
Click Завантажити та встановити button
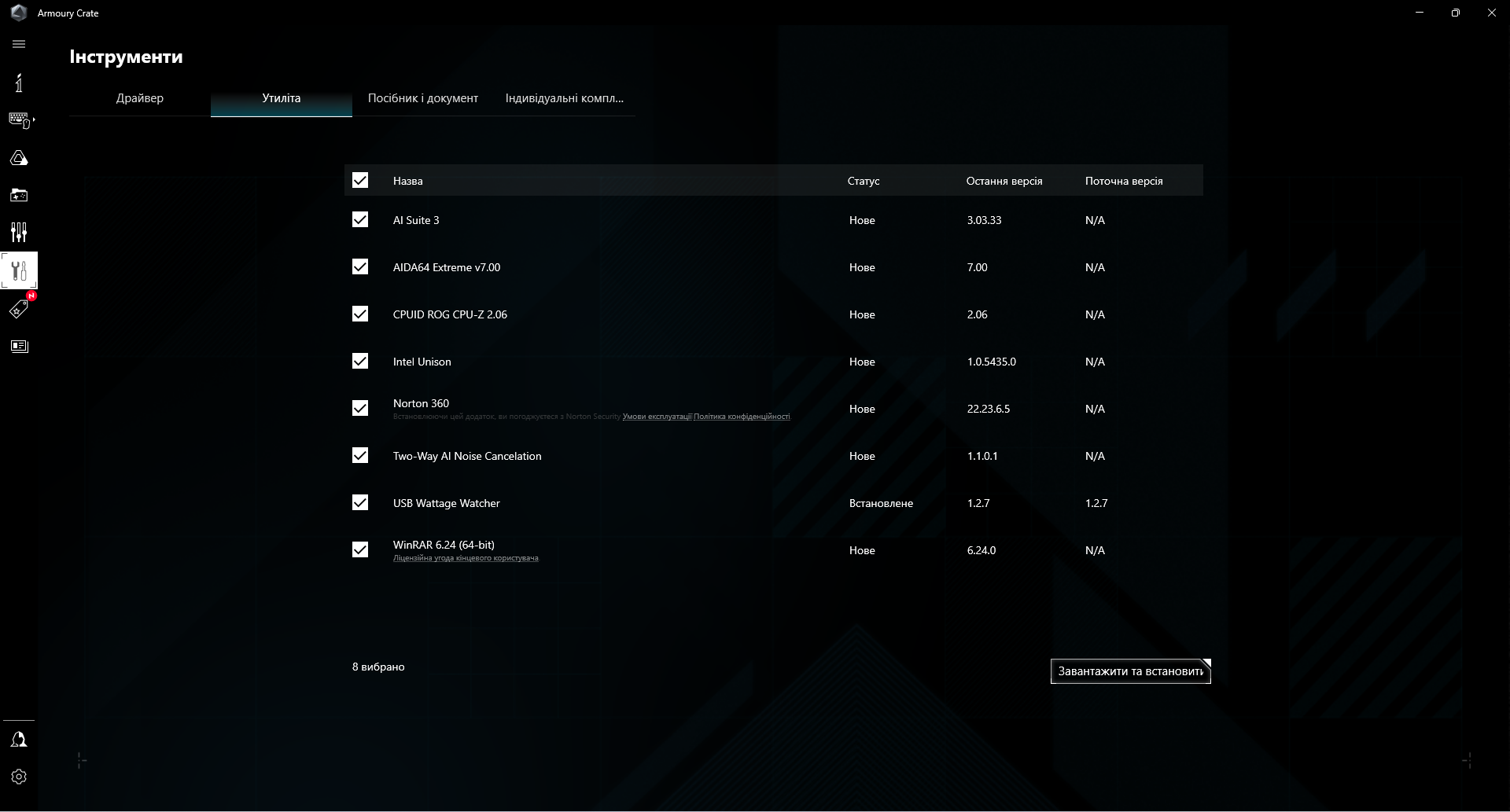pyautogui.click(x=1130, y=671)
